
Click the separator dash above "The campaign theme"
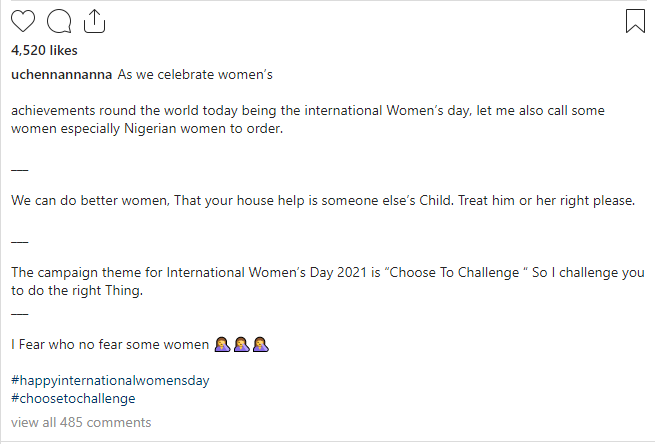(20, 242)
